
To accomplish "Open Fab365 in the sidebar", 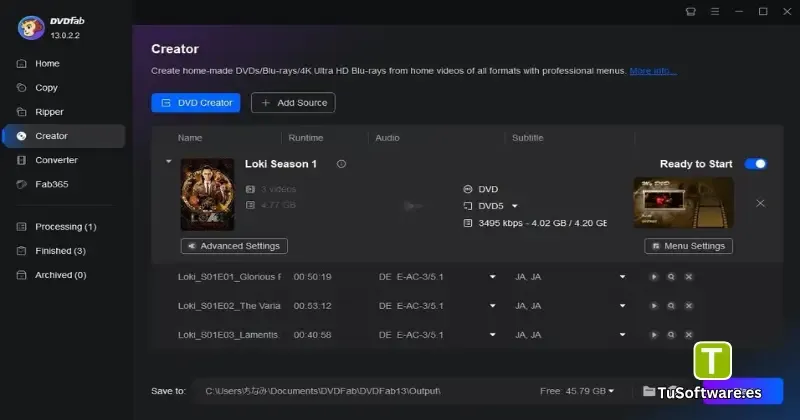I will pyautogui.click(x=52, y=184).
